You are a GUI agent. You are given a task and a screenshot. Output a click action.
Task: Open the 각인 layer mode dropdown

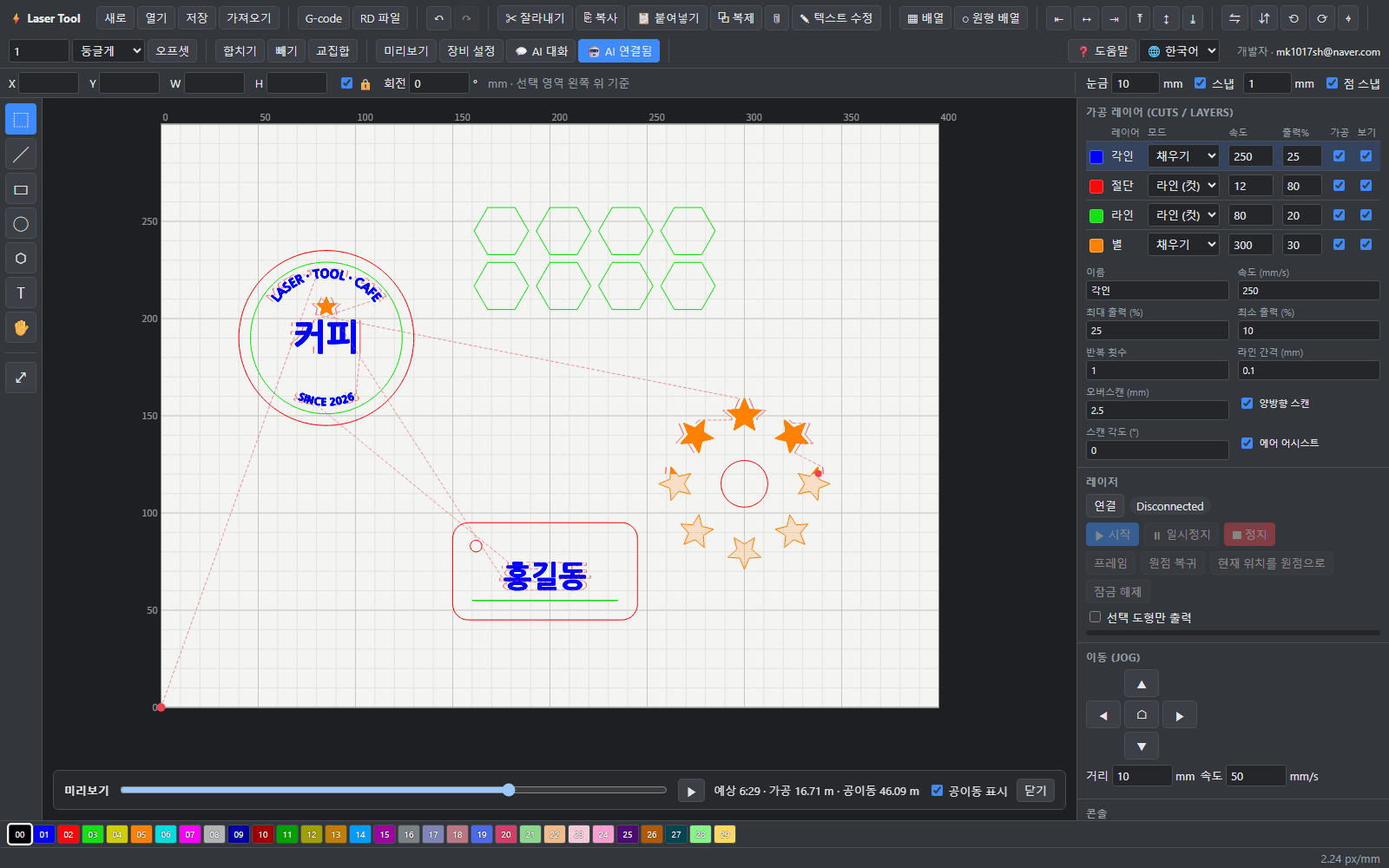(1183, 156)
